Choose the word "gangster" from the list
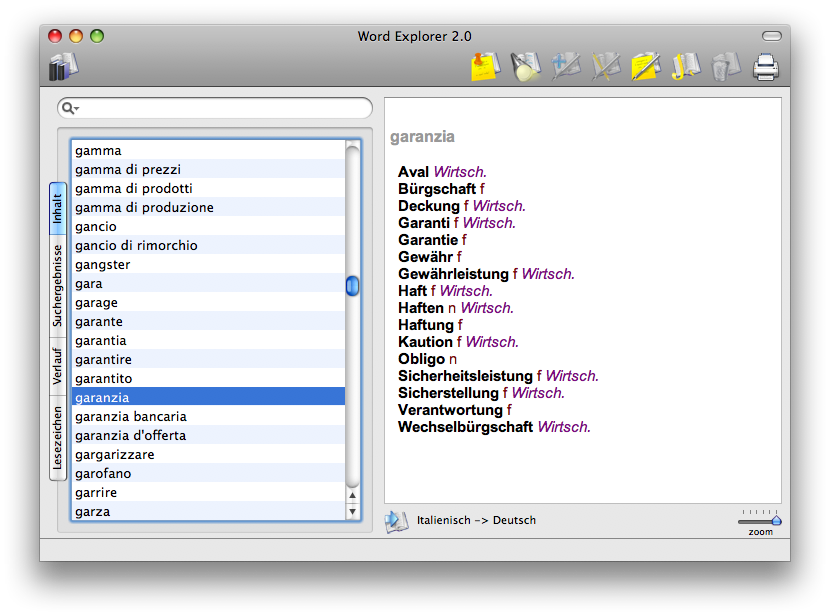 102,264
